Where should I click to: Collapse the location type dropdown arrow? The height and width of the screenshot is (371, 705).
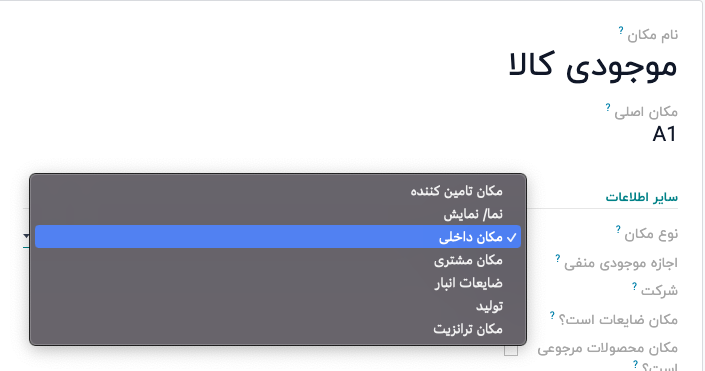pos(26,236)
